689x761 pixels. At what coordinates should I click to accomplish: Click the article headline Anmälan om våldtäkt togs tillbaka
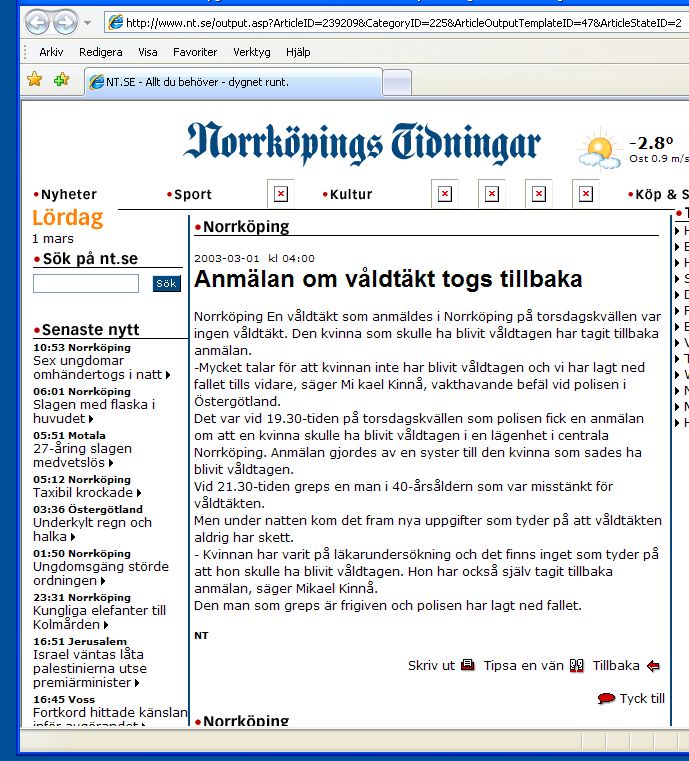388,279
